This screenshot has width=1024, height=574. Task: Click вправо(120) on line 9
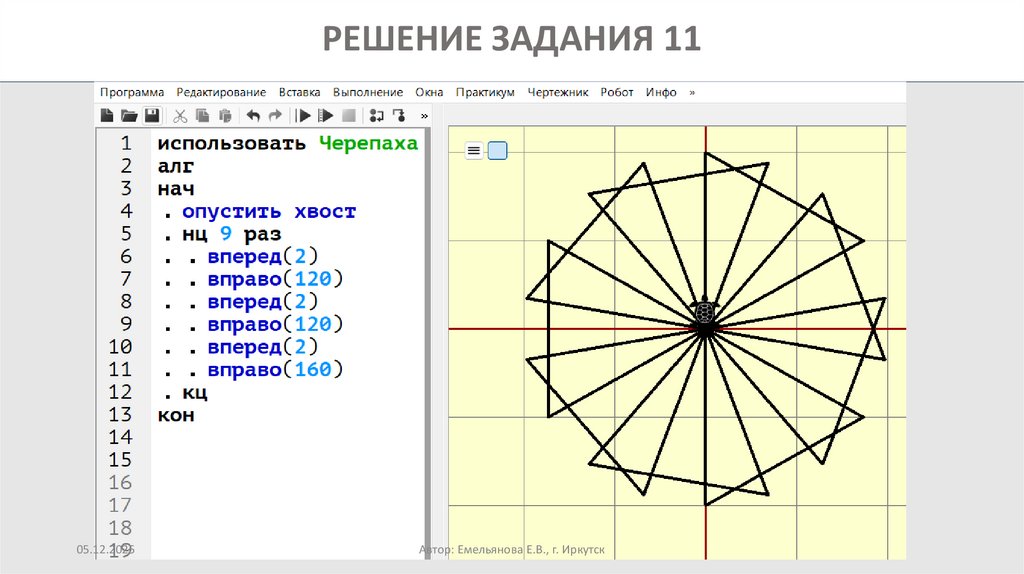click(x=275, y=325)
